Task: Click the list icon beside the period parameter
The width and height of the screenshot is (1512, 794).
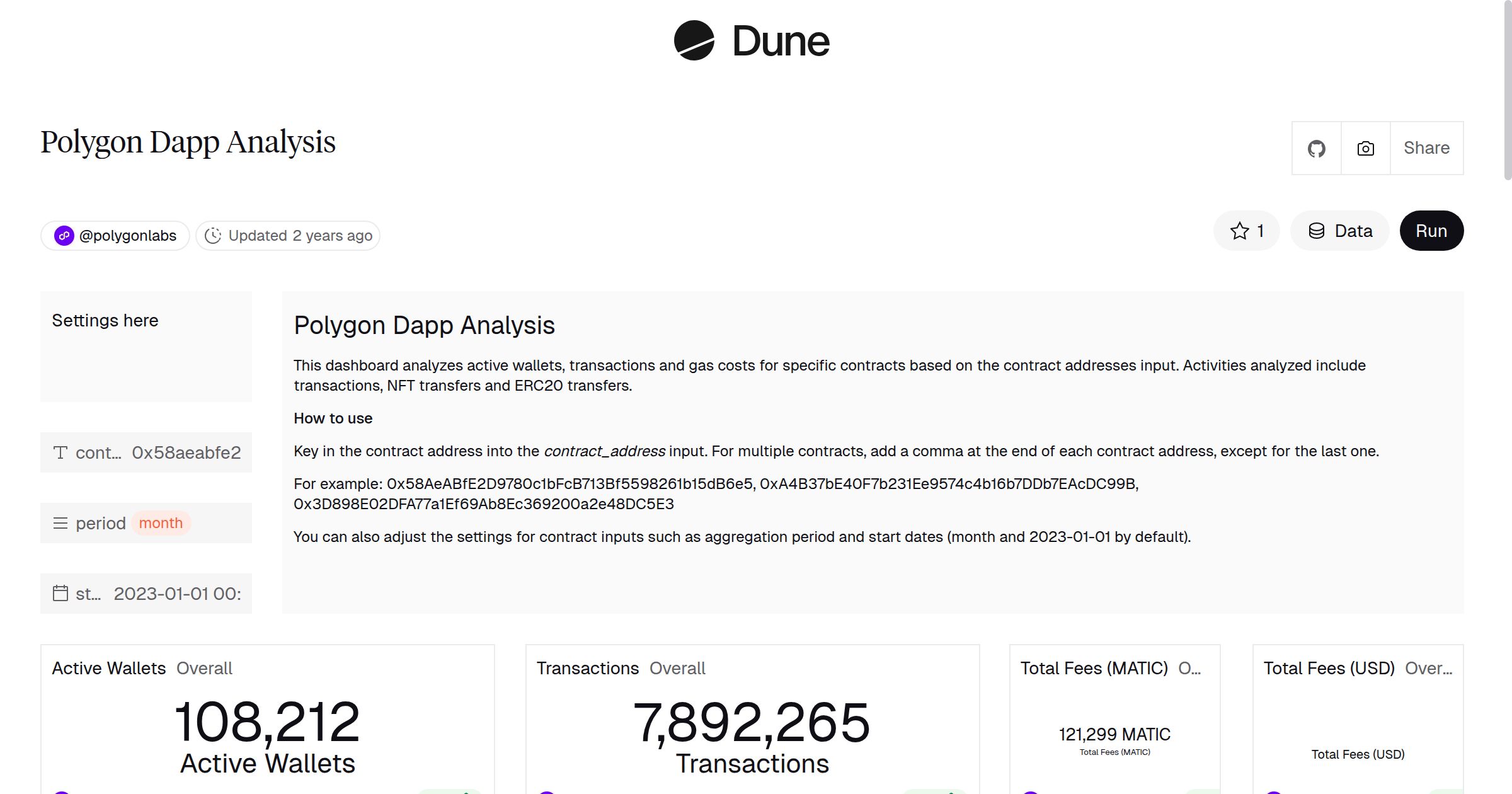Action: (60, 522)
